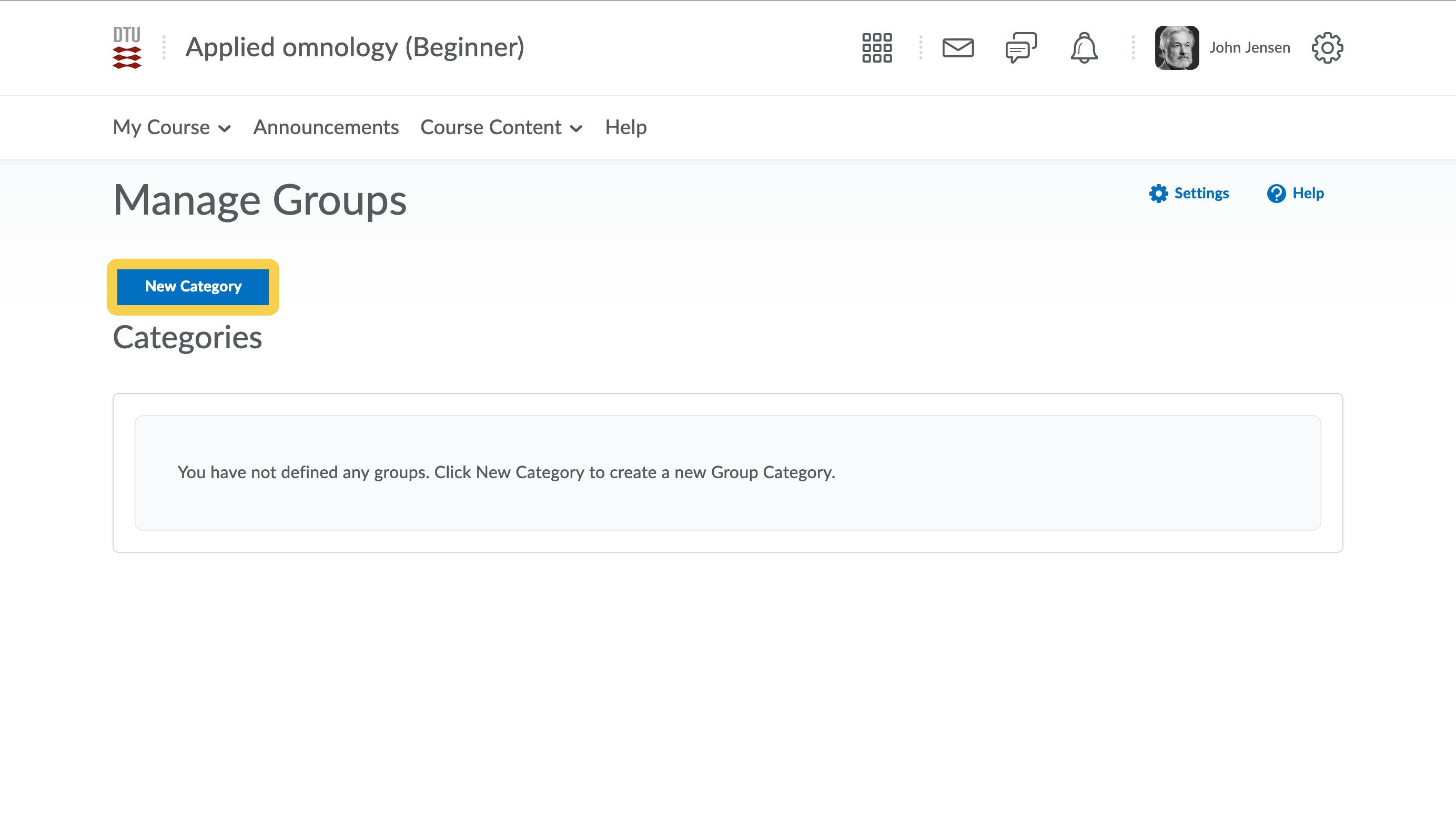Open Help in the course navbar
1456x819 pixels.
[625, 127]
